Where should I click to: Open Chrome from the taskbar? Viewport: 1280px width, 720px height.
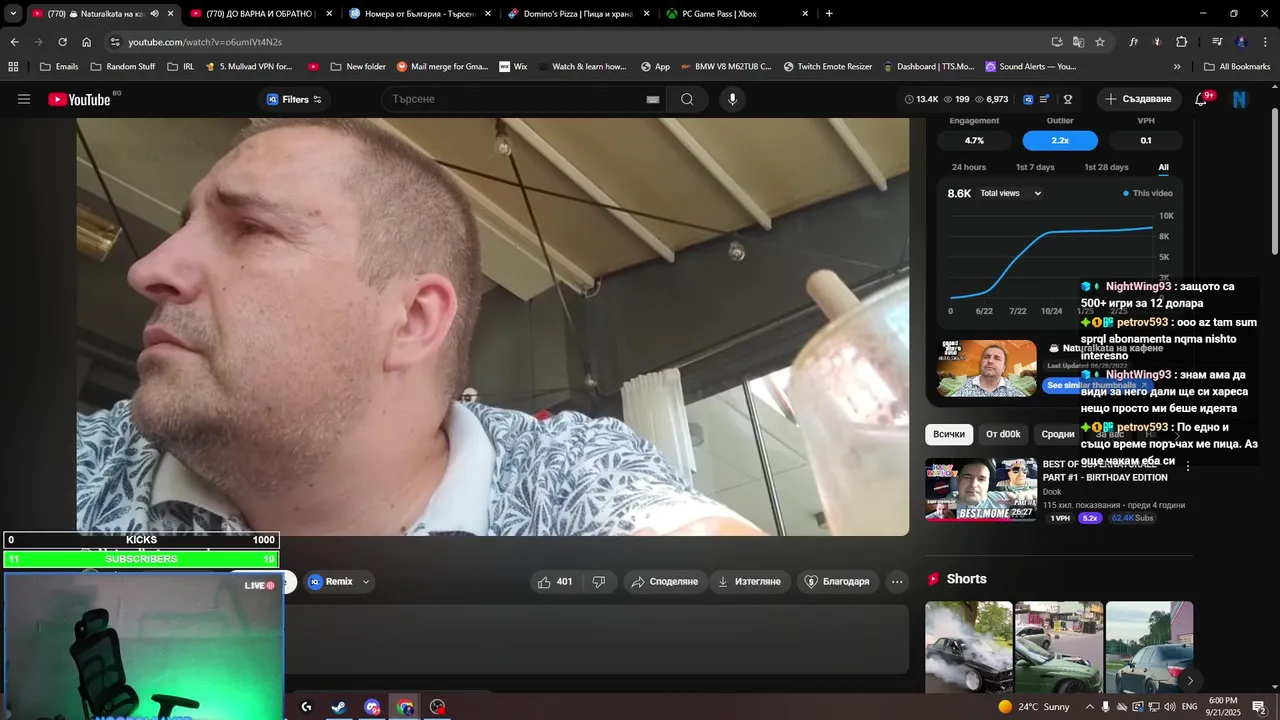[x=405, y=707]
